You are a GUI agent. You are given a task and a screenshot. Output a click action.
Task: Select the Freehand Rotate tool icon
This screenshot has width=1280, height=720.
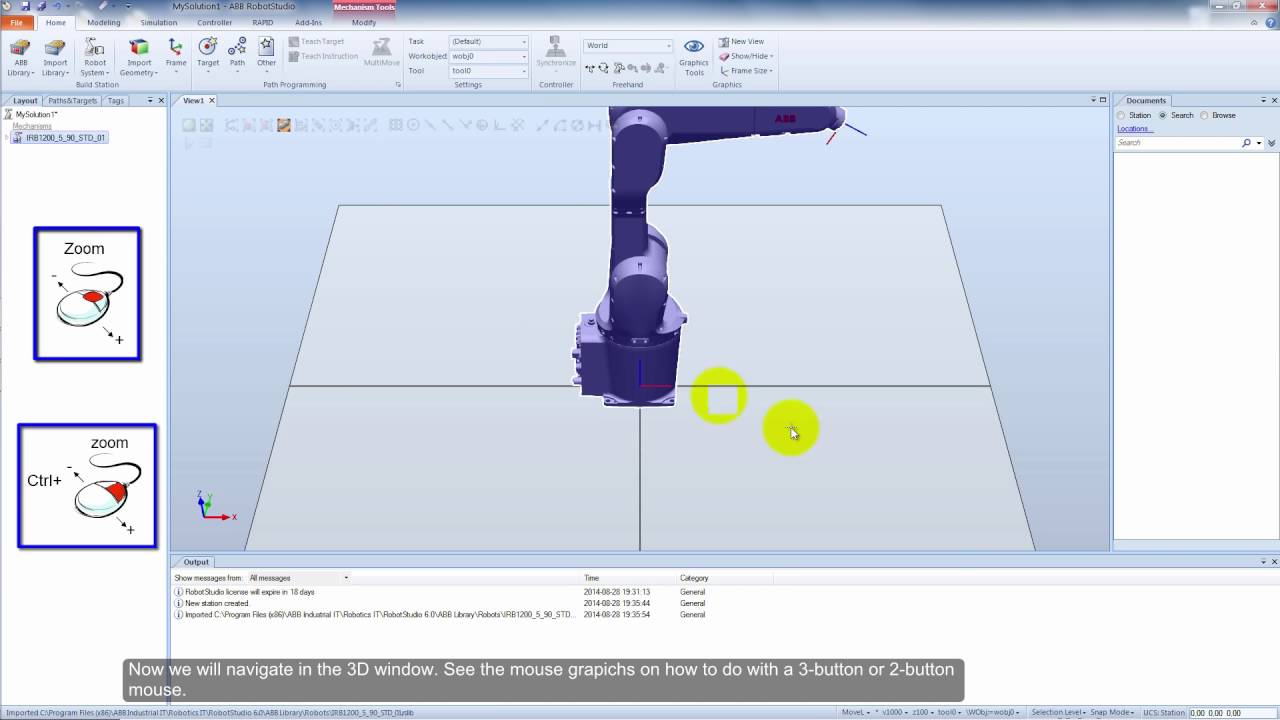[x=604, y=68]
